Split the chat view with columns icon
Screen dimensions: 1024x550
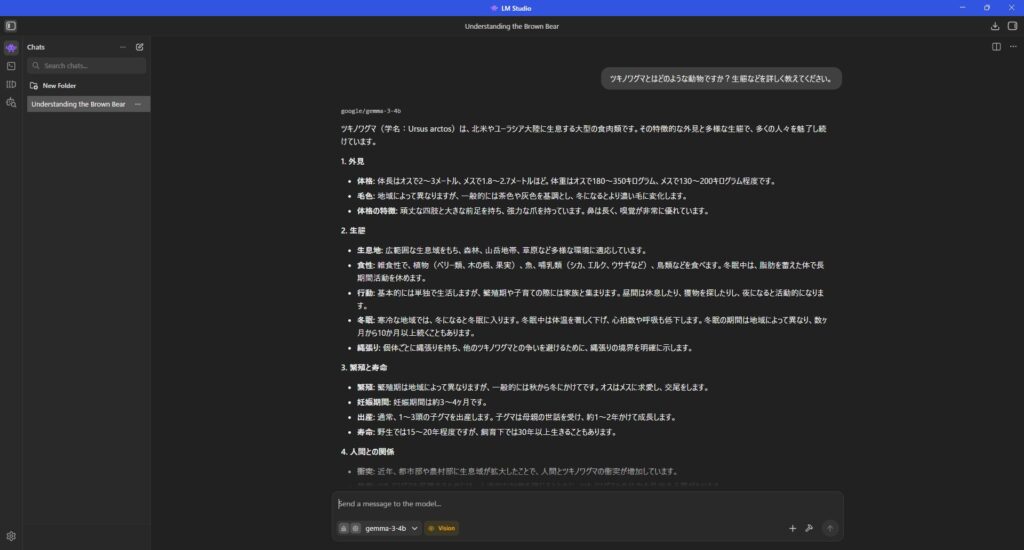996,46
